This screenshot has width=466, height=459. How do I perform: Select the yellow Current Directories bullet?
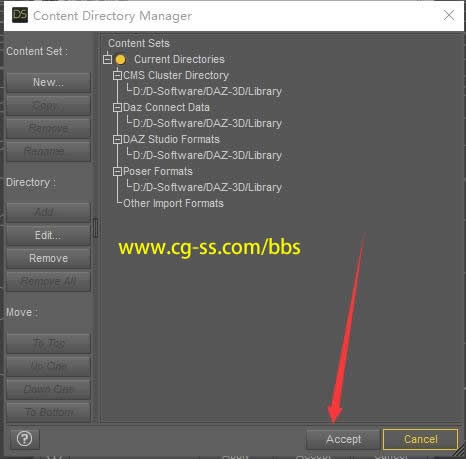(x=120, y=60)
